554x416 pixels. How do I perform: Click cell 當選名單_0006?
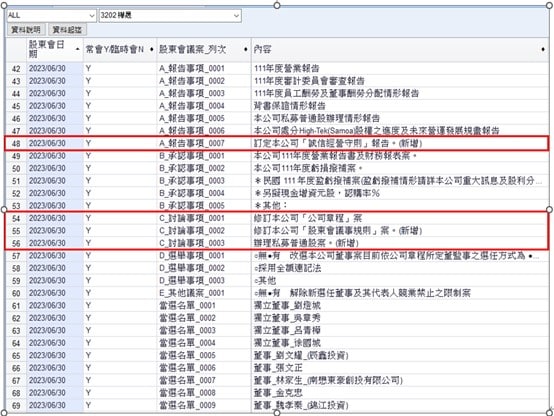204,368
